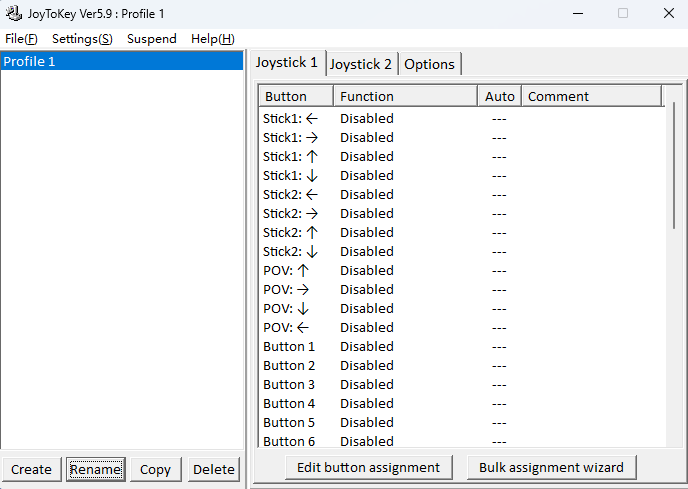This screenshot has width=688, height=489.
Task: Open the Bulk assignment wizard
Action: [551, 467]
